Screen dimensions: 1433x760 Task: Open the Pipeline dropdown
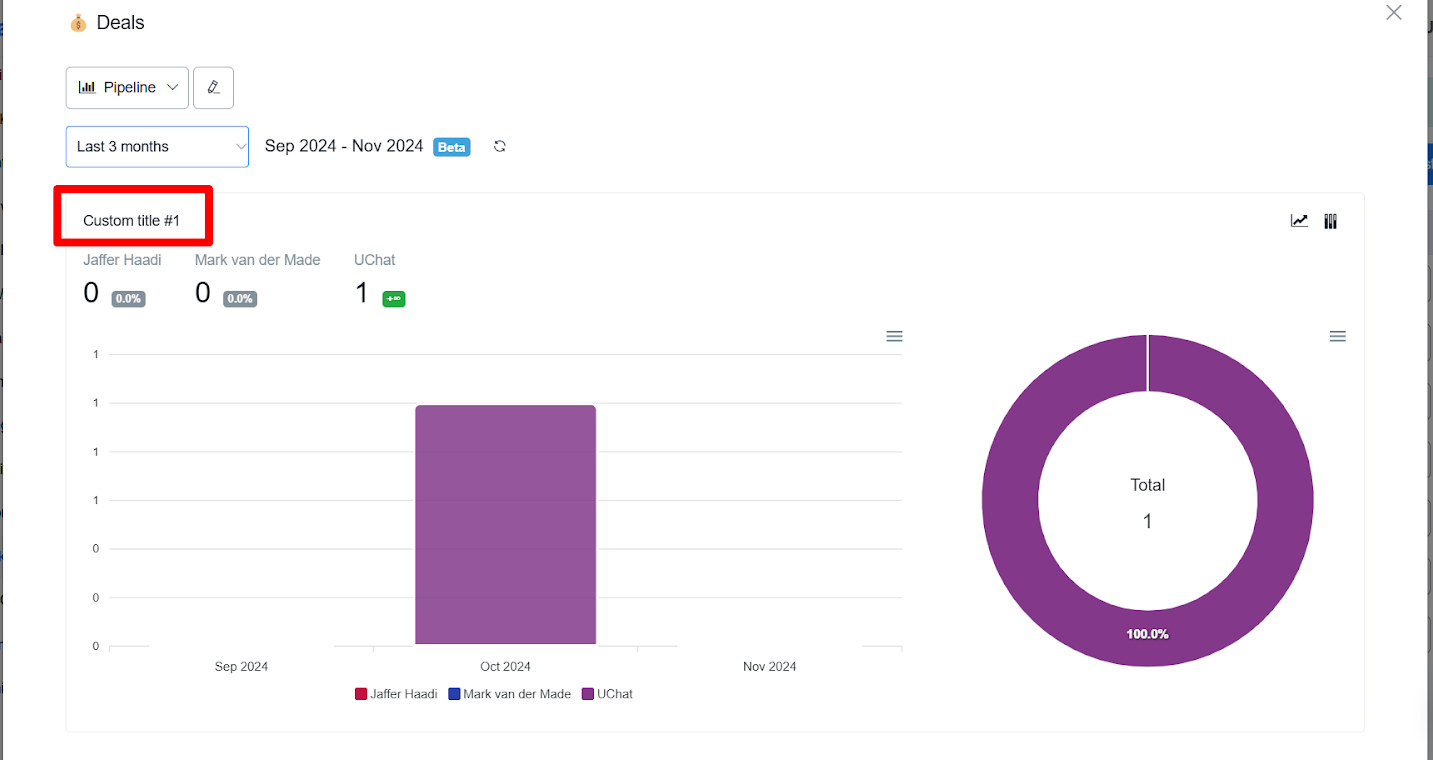pyautogui.click(x=127, y=88)
